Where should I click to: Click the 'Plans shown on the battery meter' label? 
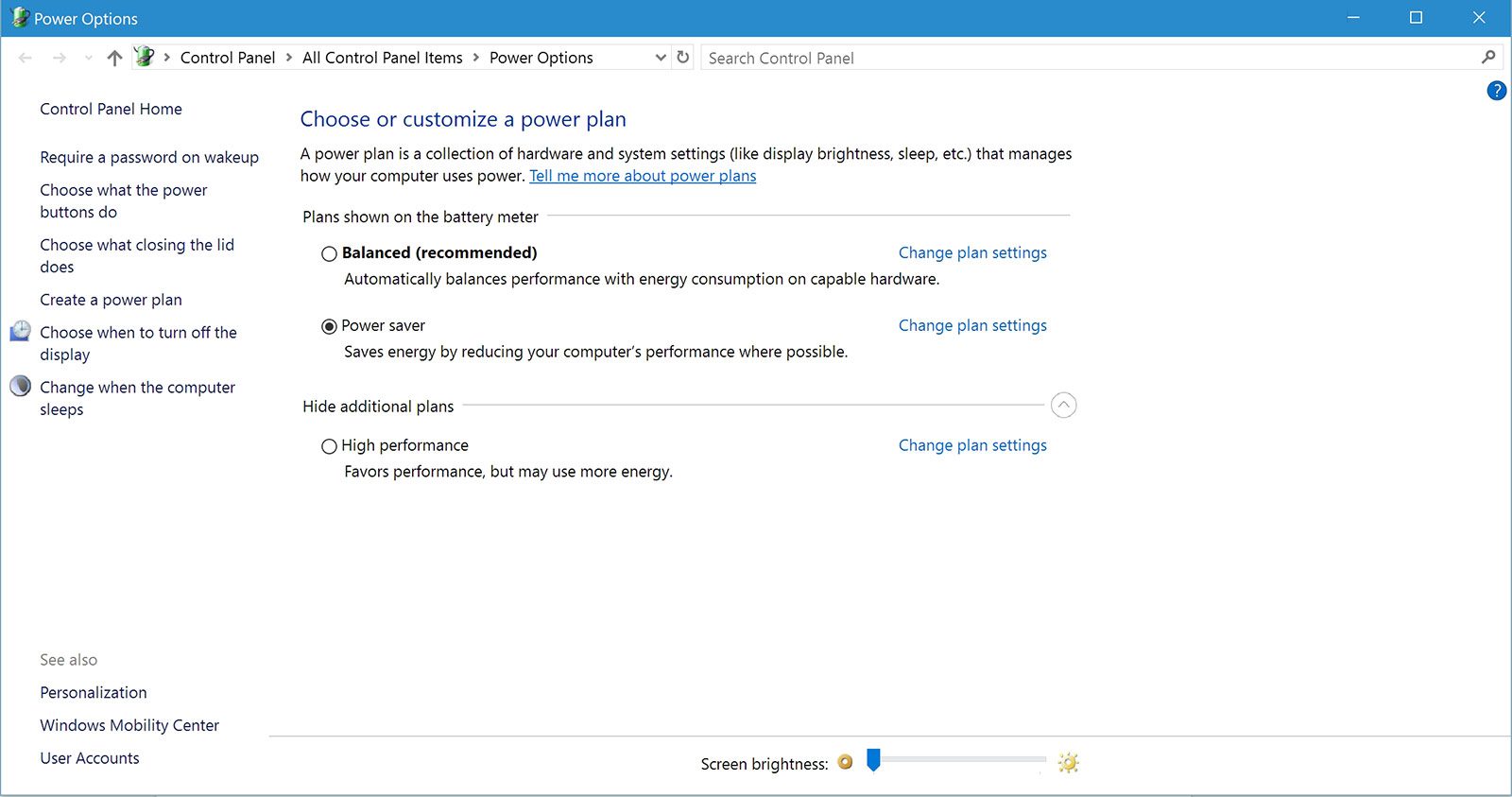click(421, 217)
